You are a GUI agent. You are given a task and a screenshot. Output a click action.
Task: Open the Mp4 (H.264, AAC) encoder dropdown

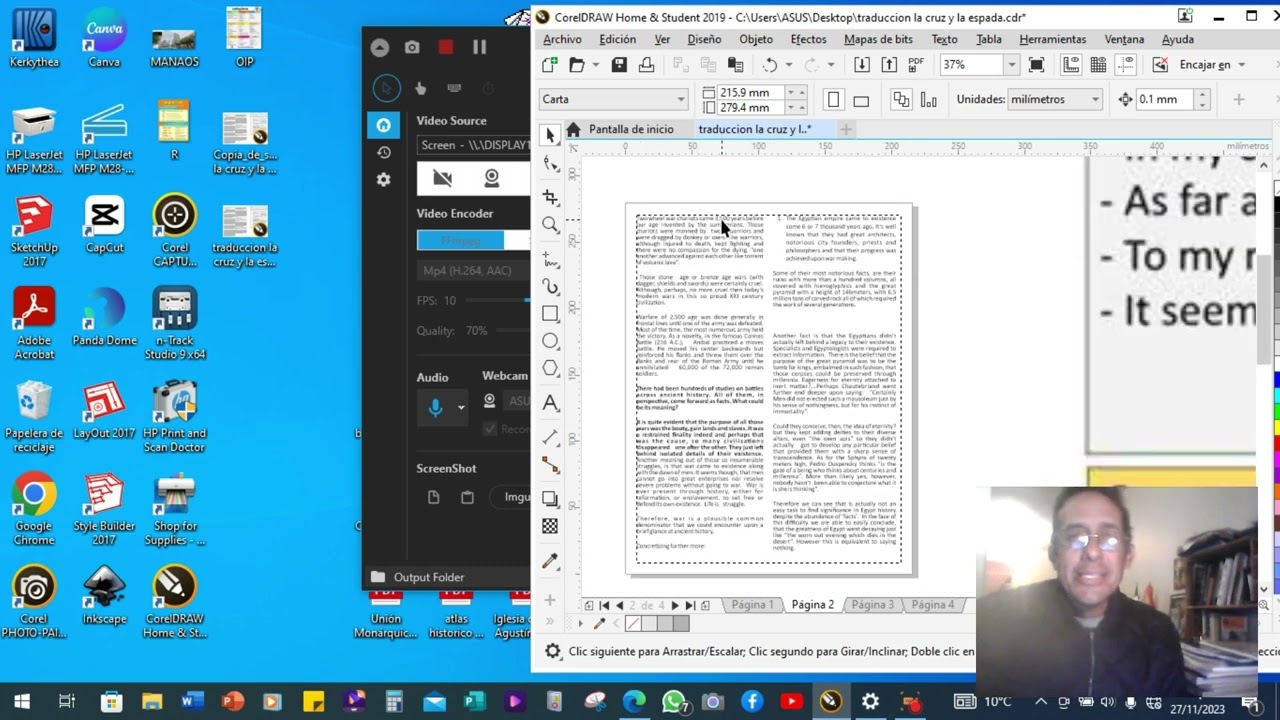coord(474,271)
